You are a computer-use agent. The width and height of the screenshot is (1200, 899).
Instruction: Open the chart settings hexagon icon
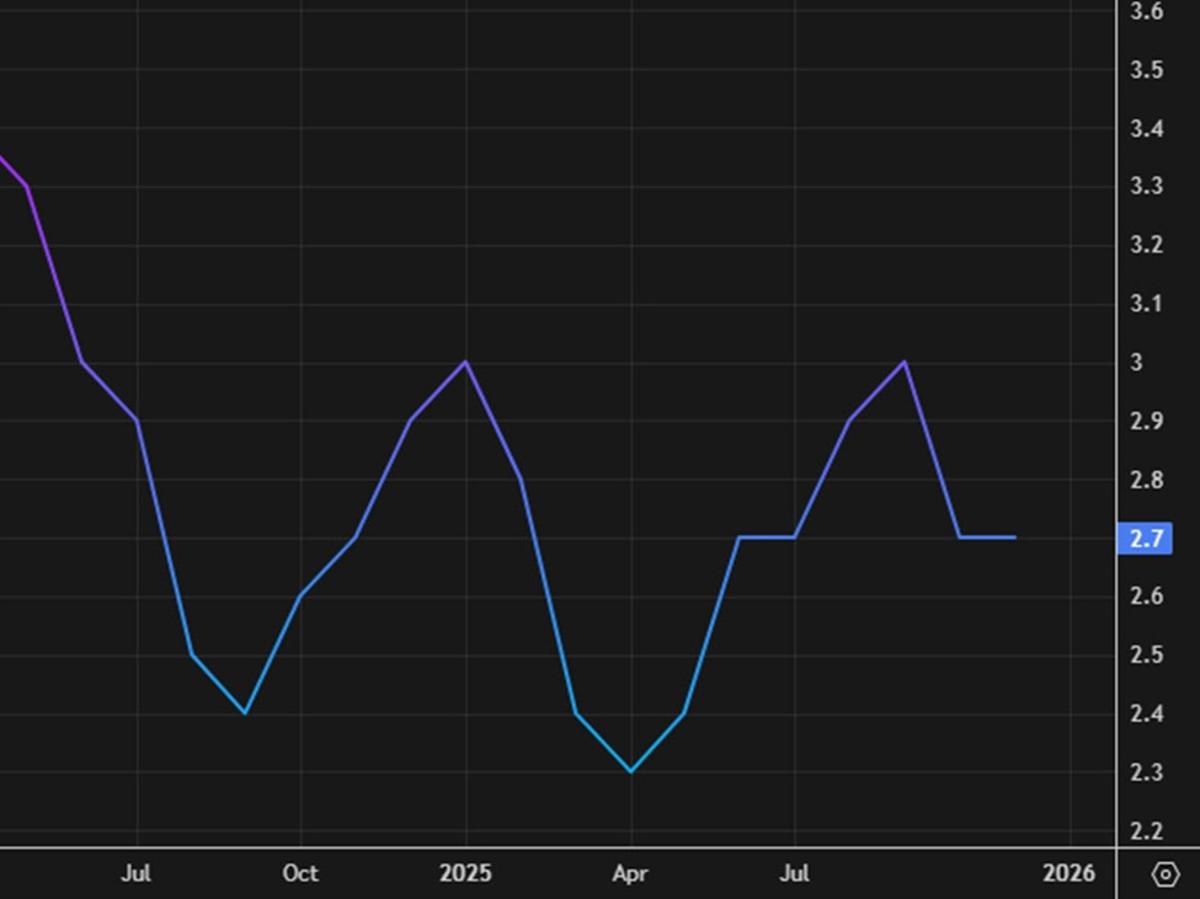[x=1163, y=872]
